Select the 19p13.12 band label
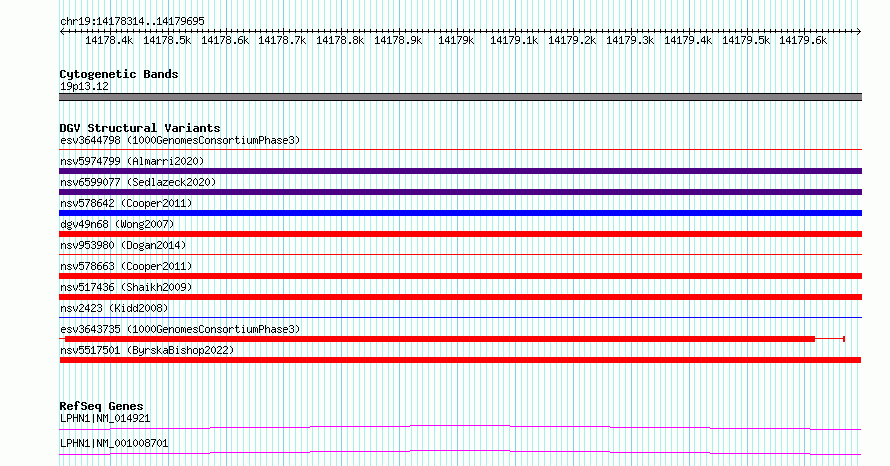 coord(85,86)
